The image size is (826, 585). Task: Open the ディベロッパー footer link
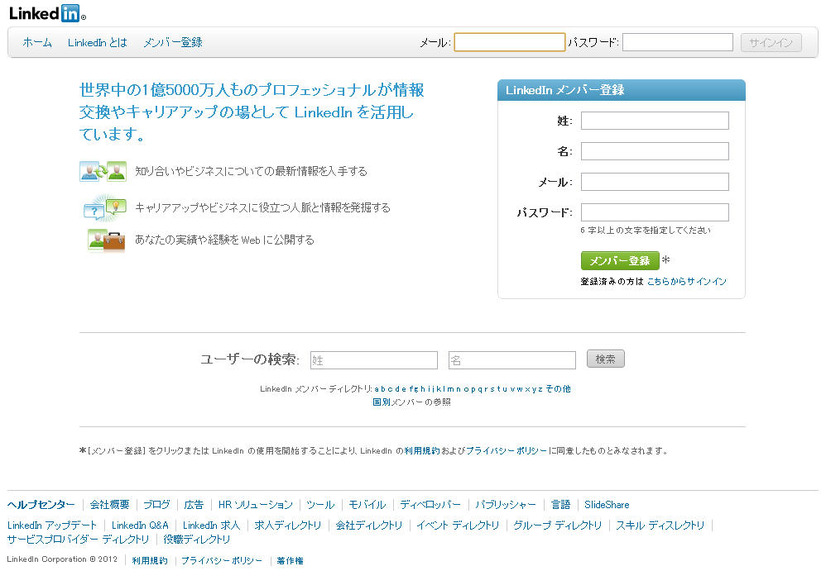click(430, 505)
